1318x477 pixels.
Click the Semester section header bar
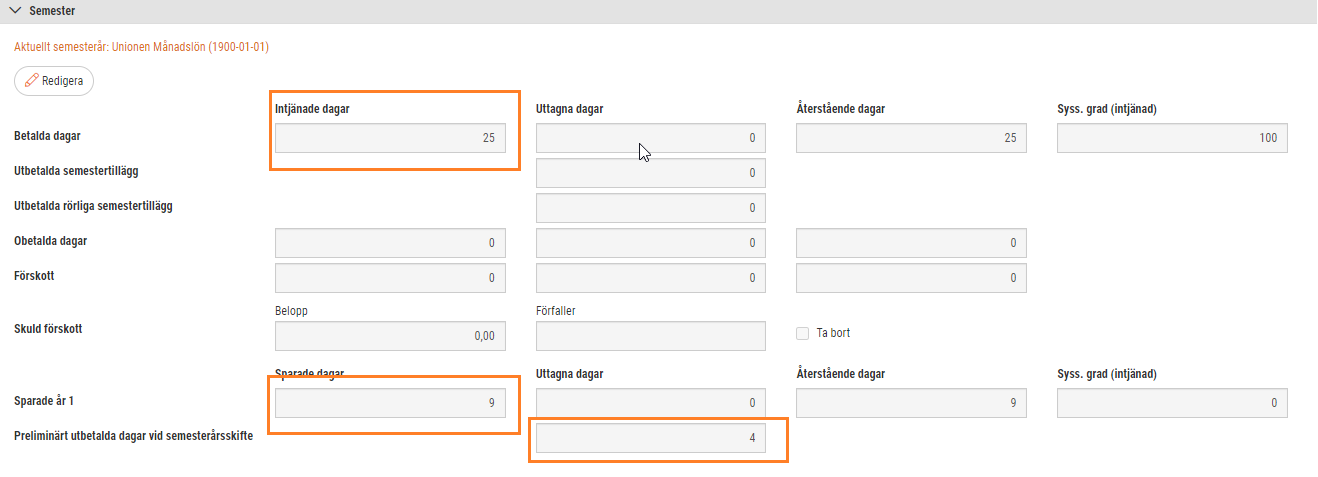pyautogui.click(x=659, y=11)
